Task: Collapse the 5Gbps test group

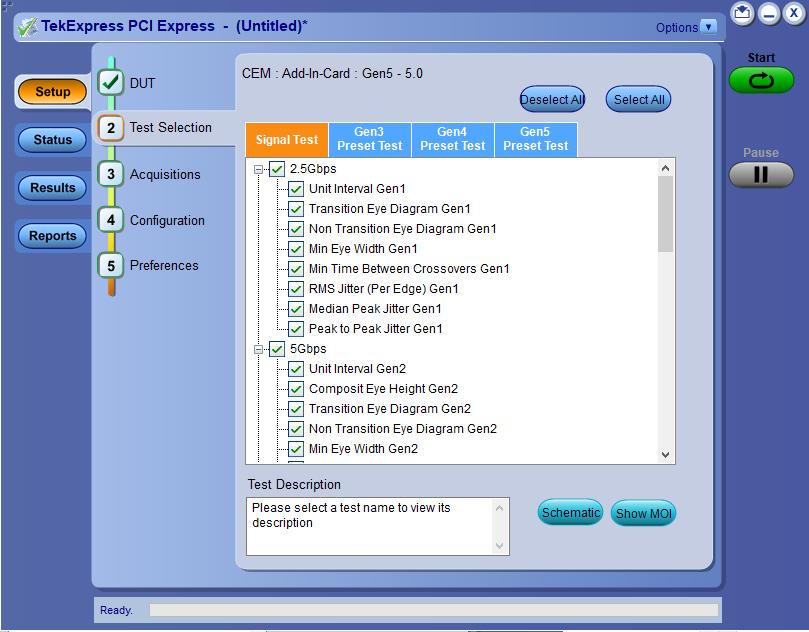Action: (x=259, y=350)
